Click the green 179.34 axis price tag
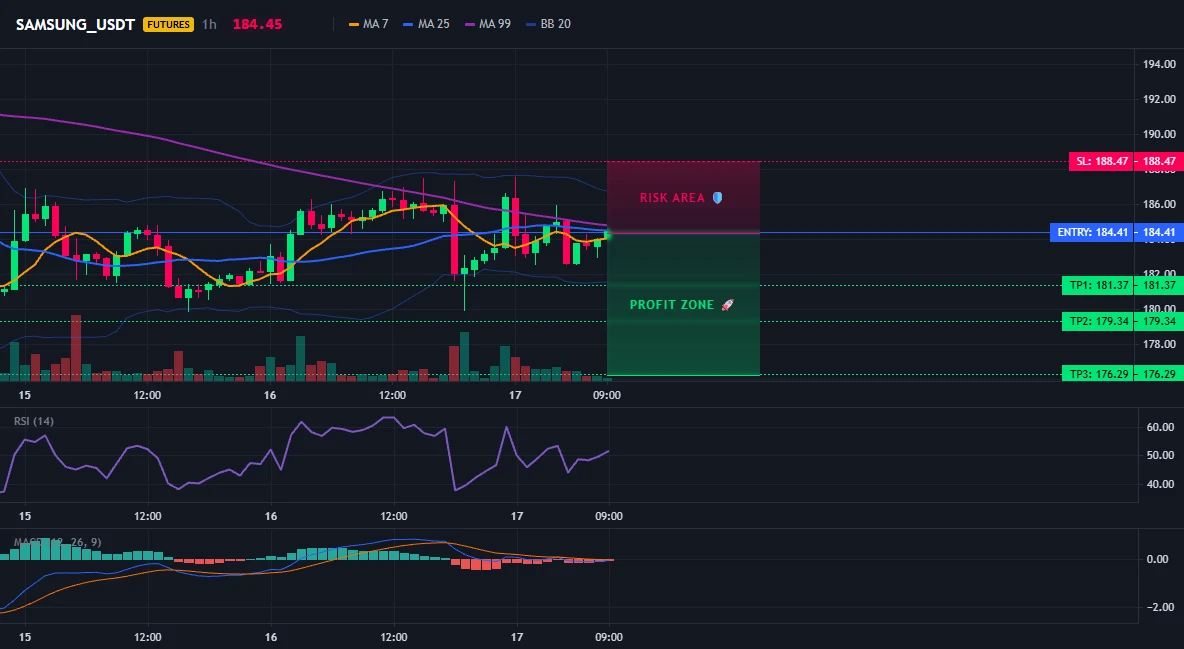The height and width of the screenshot is (649, 1184). click(1158, 321)
